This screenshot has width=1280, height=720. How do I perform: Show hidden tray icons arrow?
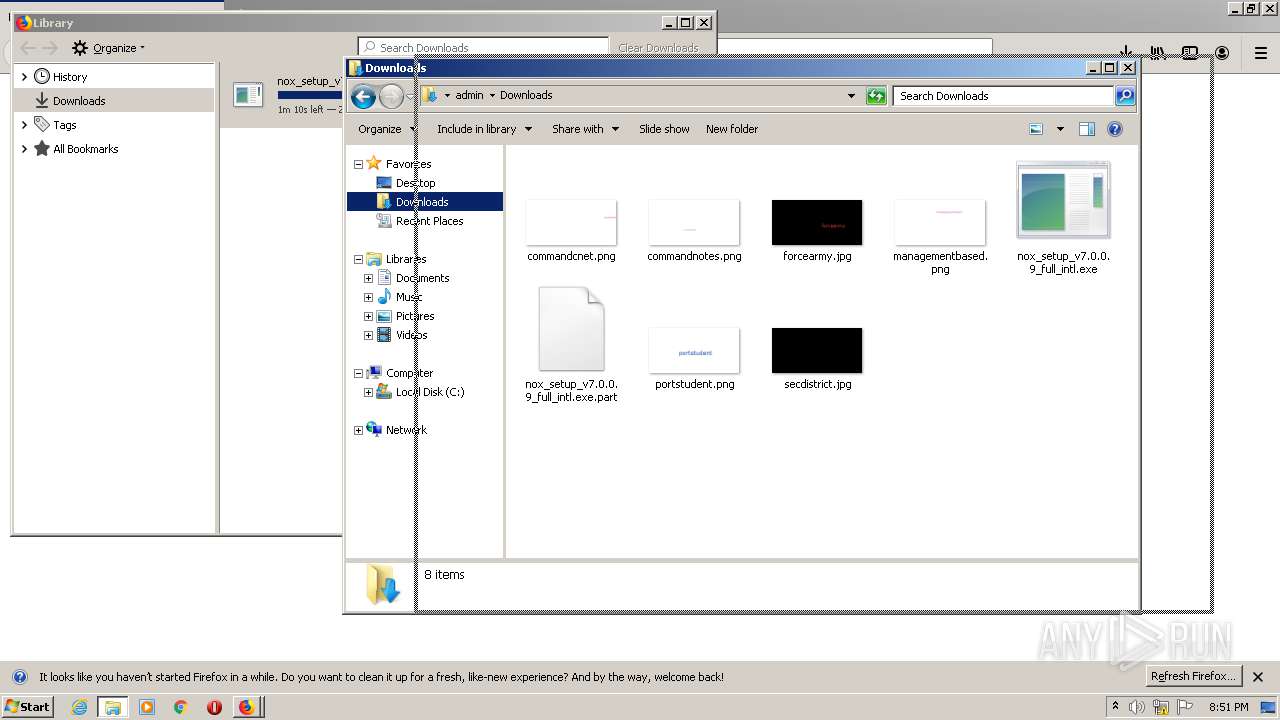pyautogui.click(x=1115, y=707)
